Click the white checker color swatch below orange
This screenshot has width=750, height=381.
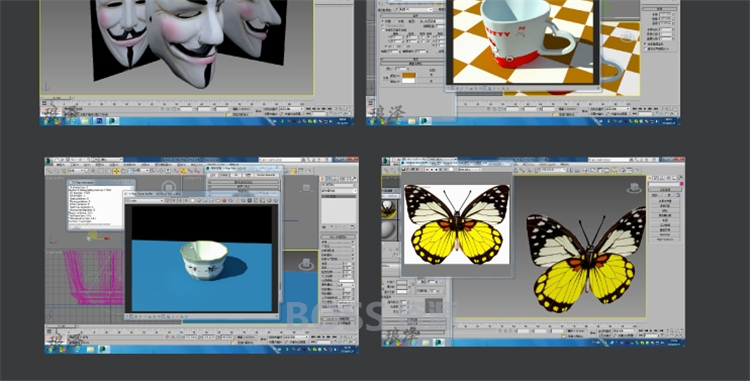pyautogui.click(x=408, y=81)
